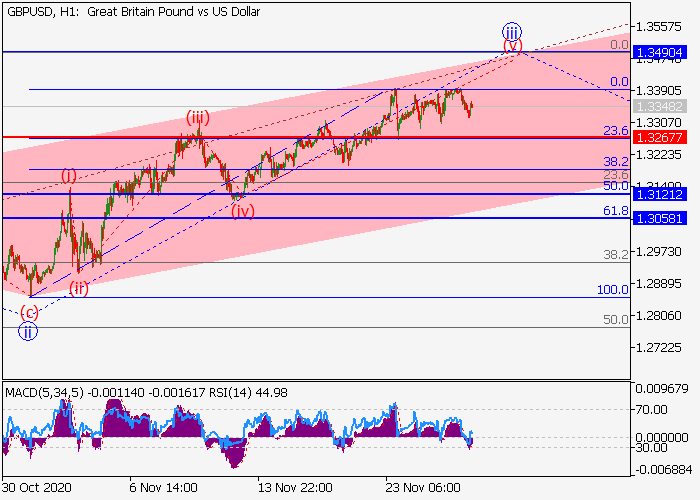Select the red (iii) wave marker
The width and height of the screenshot is (700, 500).
tap(198, 119)
